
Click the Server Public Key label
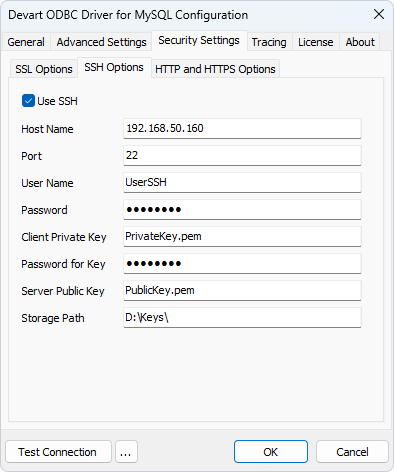[63, 291]
